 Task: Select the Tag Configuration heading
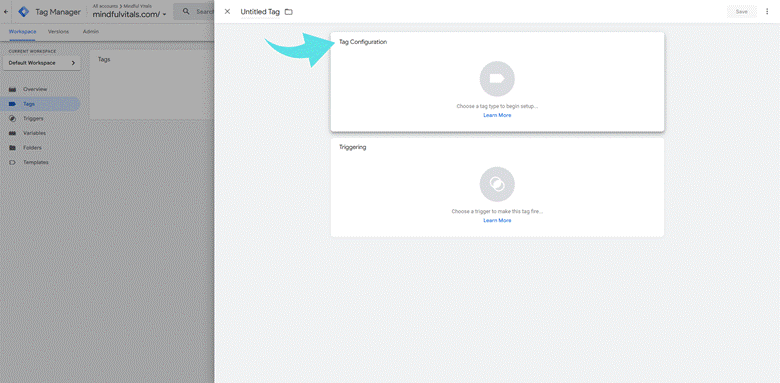point(363,42)
